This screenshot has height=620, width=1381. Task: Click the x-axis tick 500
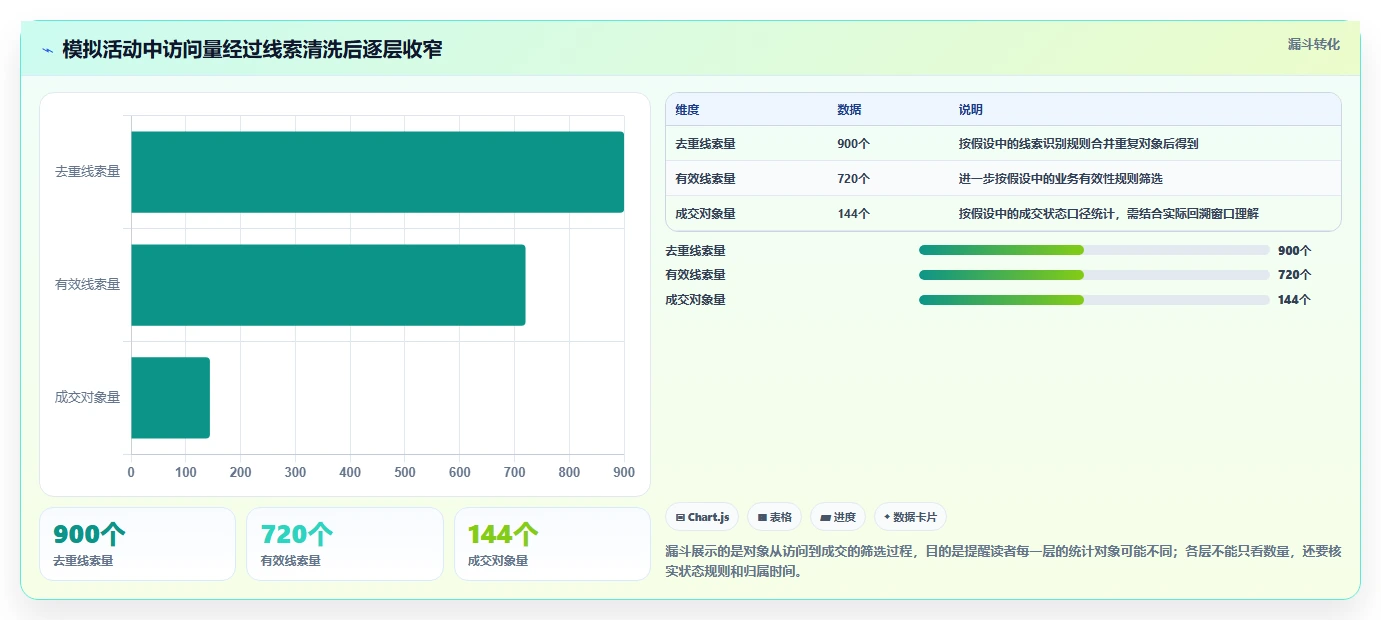click(405, 472)
